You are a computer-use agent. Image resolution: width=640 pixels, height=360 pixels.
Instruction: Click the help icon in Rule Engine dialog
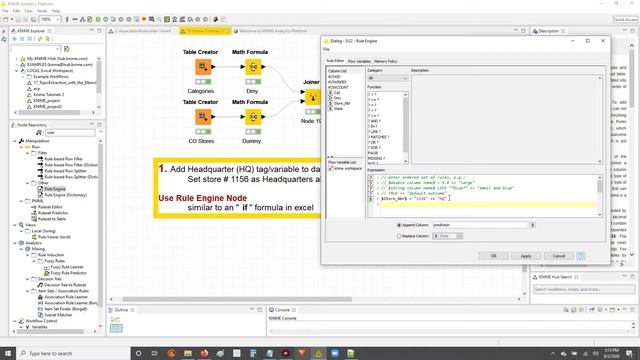point(580,256)
